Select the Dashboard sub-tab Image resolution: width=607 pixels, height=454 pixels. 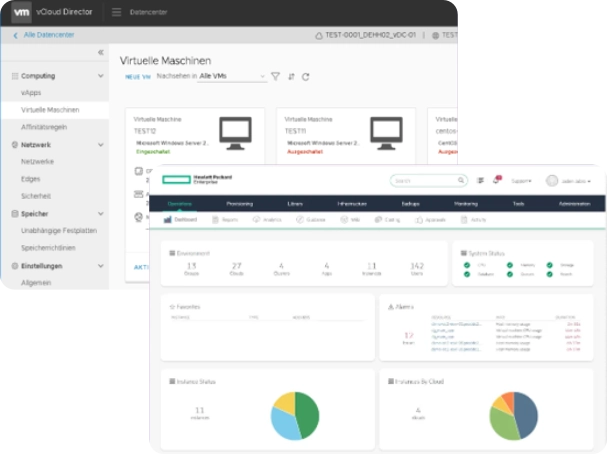pyautogui.click(x=183, y=219)
